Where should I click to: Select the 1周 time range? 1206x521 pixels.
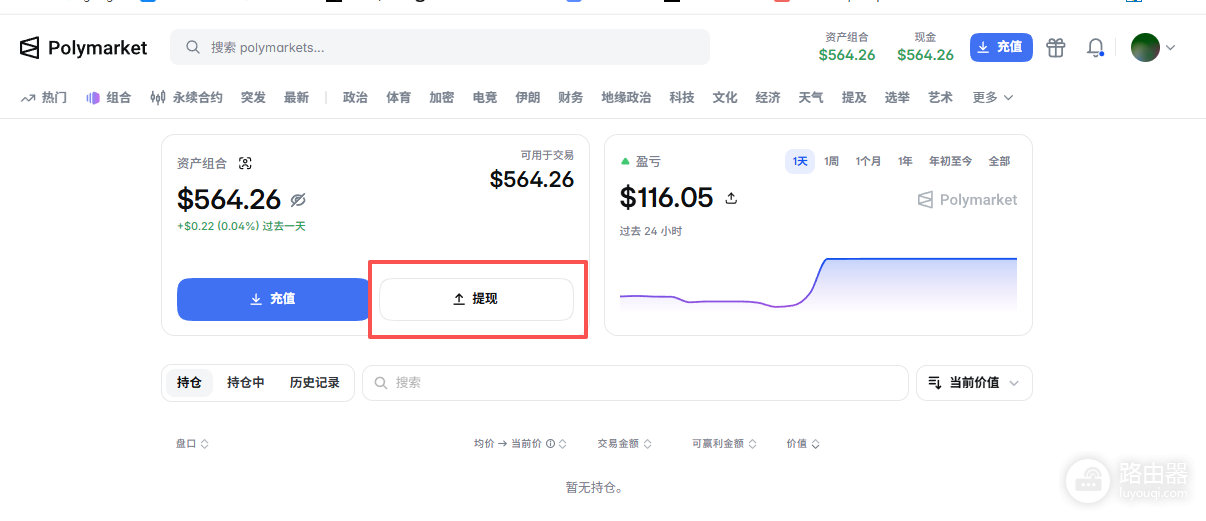point(832,161)
